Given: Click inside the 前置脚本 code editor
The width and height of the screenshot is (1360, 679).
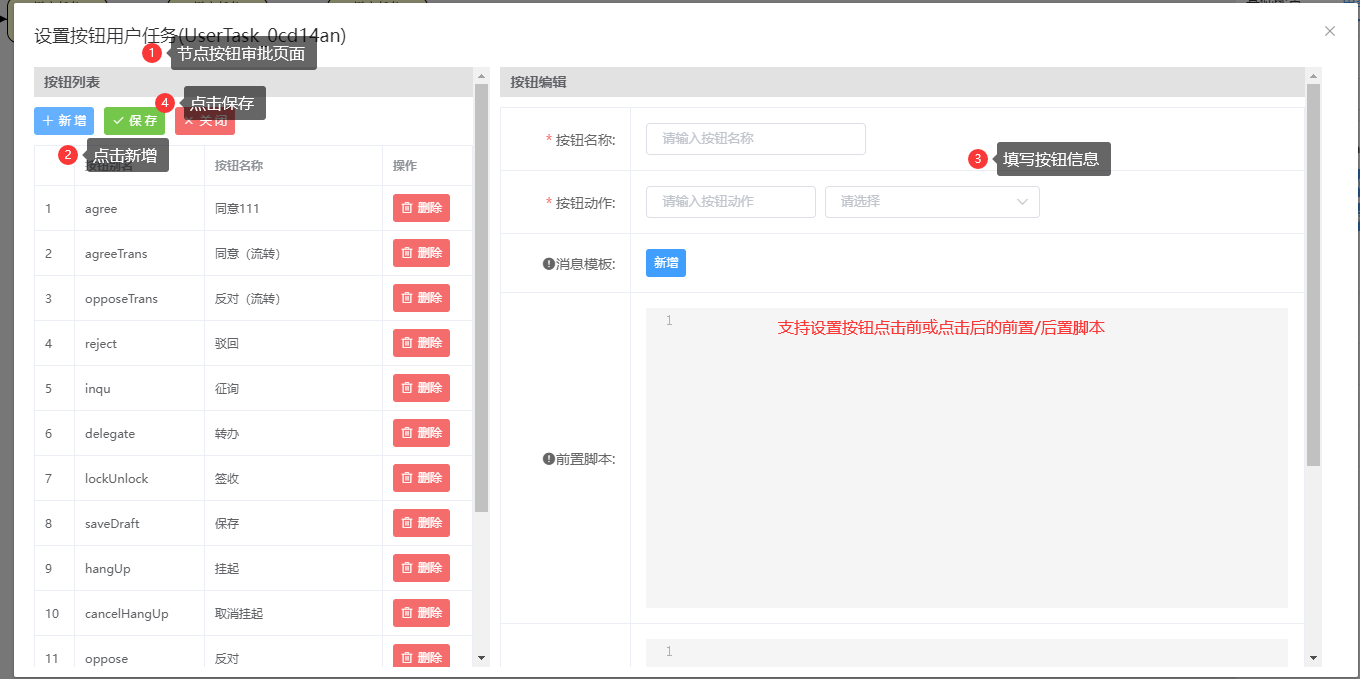Looking at the screenshot, I should click(x=966, y=458).
